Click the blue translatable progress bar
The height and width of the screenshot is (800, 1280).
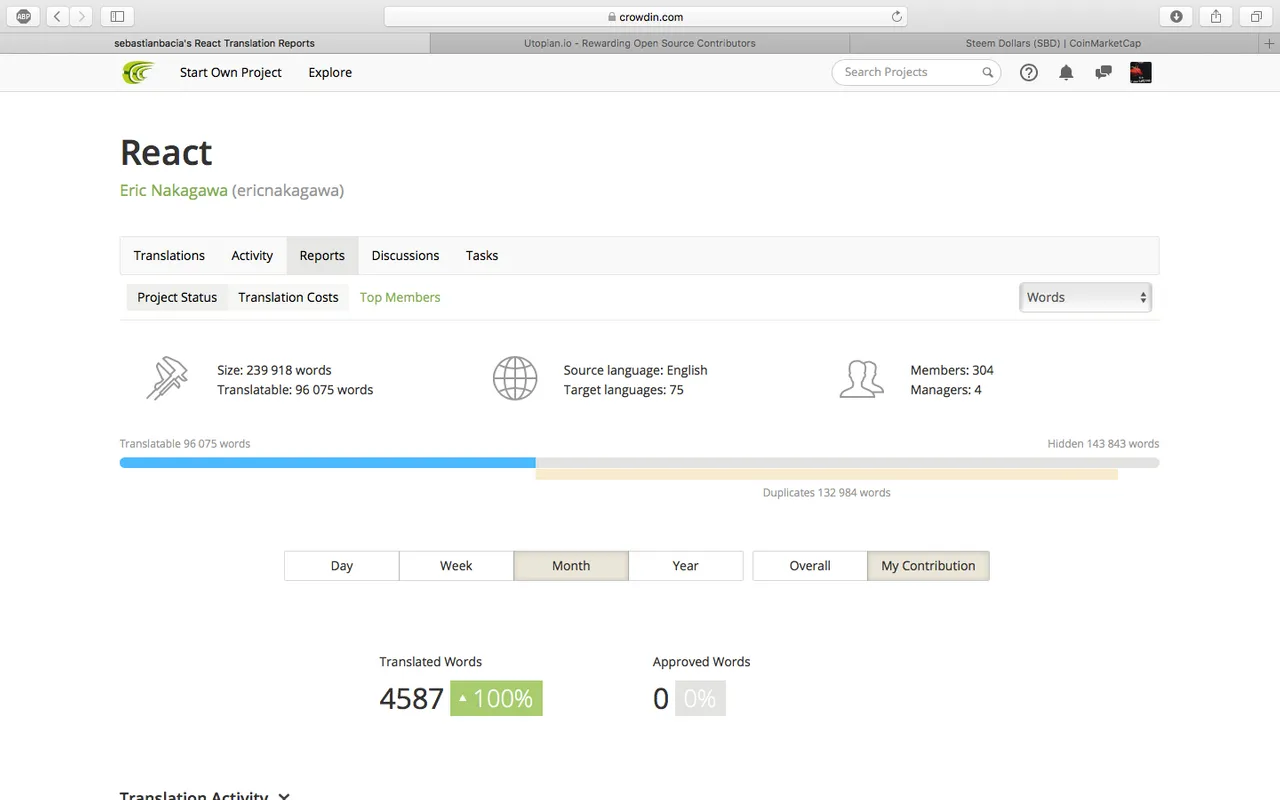pos(328,463)
